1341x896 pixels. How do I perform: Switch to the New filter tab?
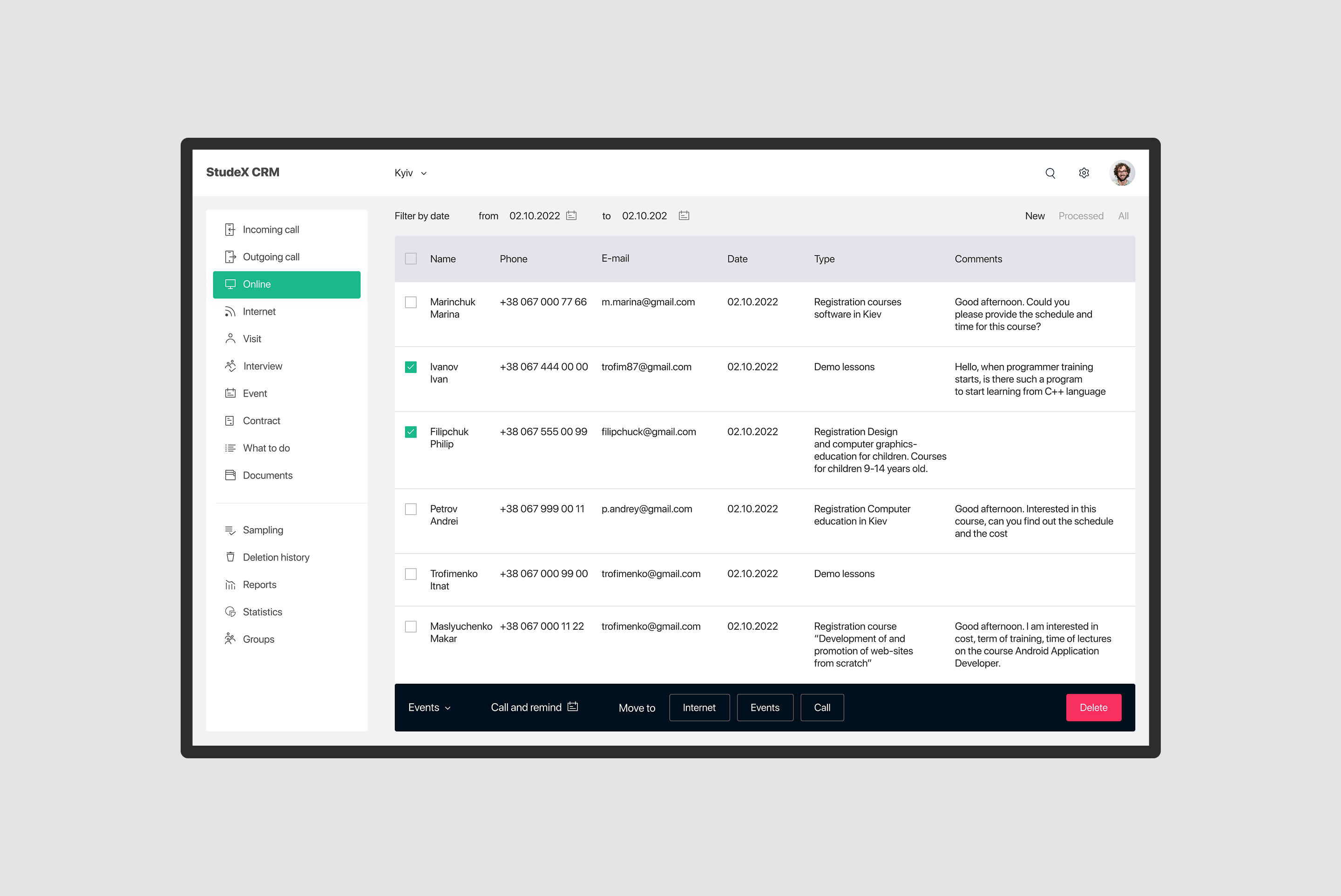pos(1035,216)
